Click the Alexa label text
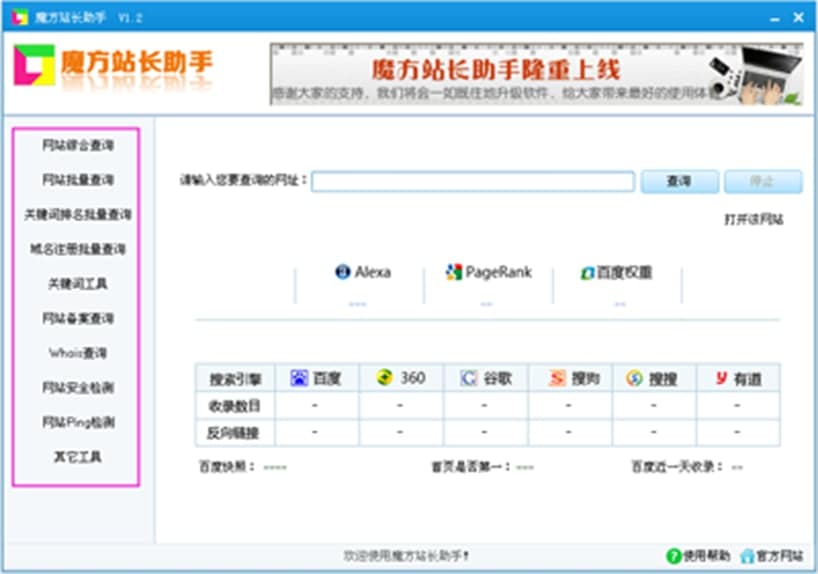Screen dimensions: 818x574 (372, 272)
